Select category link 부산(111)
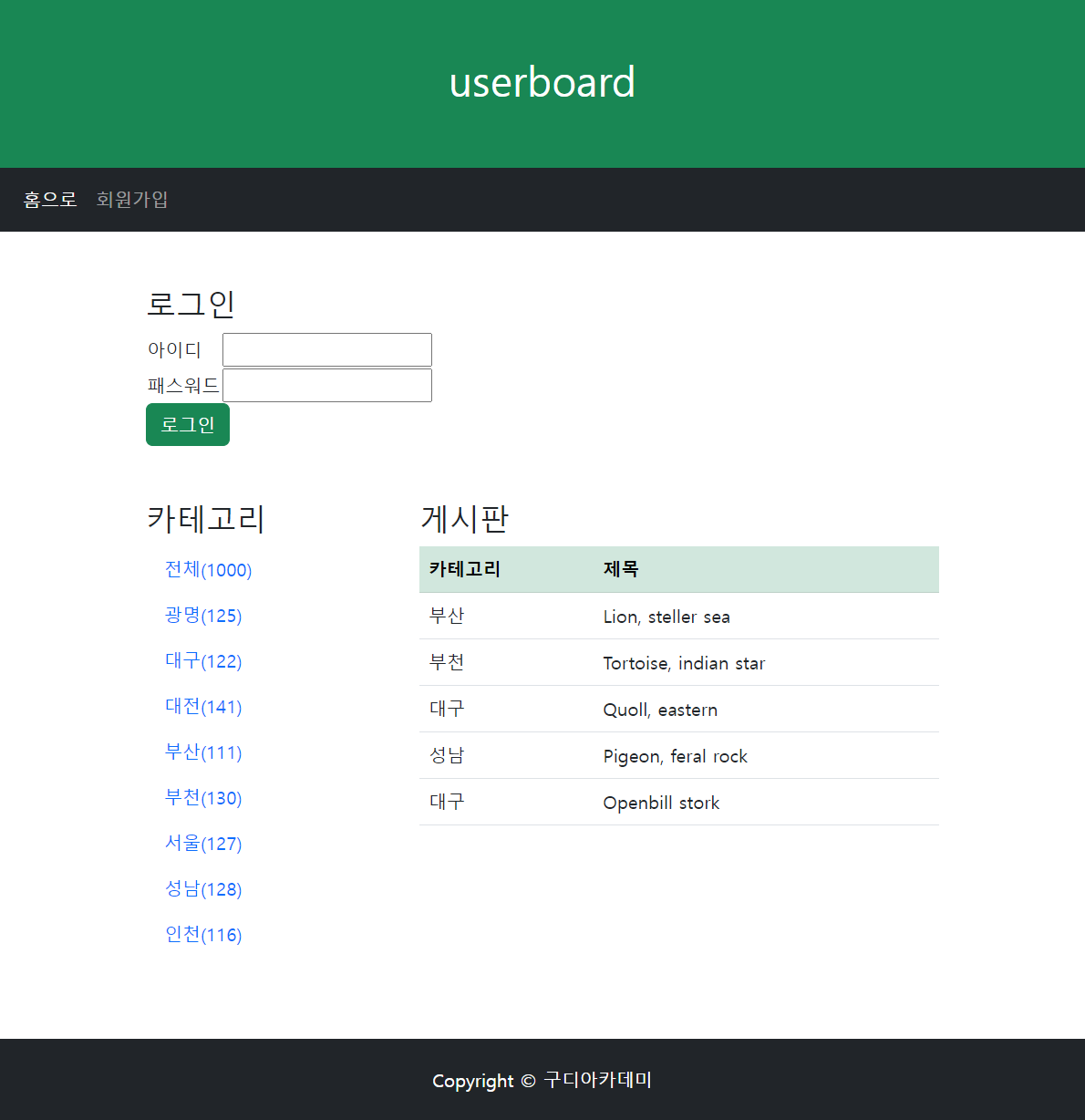The width and height of the screenshot is (1085, 1120). pyautogui.click(x=203, y=752)
